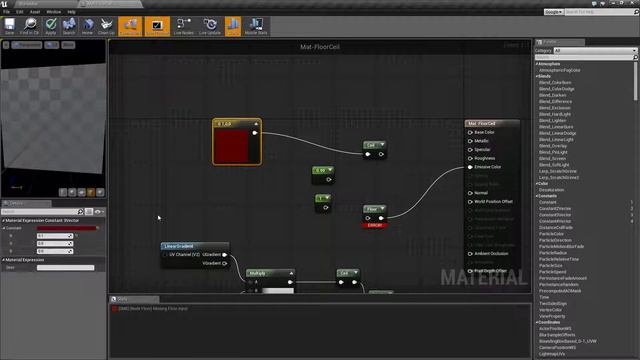Open the Search toolbar icon

coord(69,26)
